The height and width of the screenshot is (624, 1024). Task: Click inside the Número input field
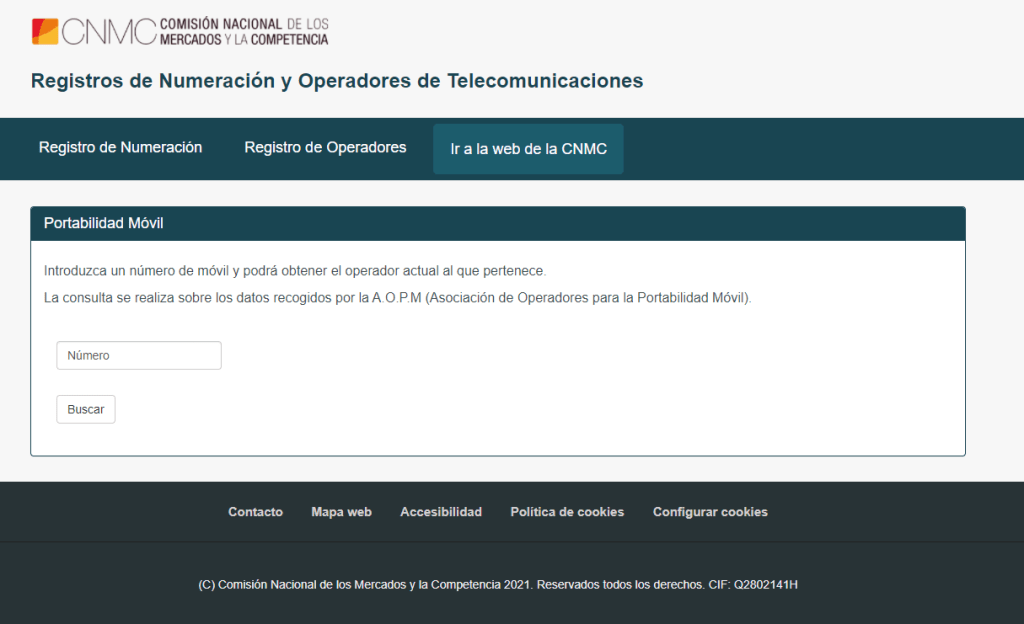[139, 355]
